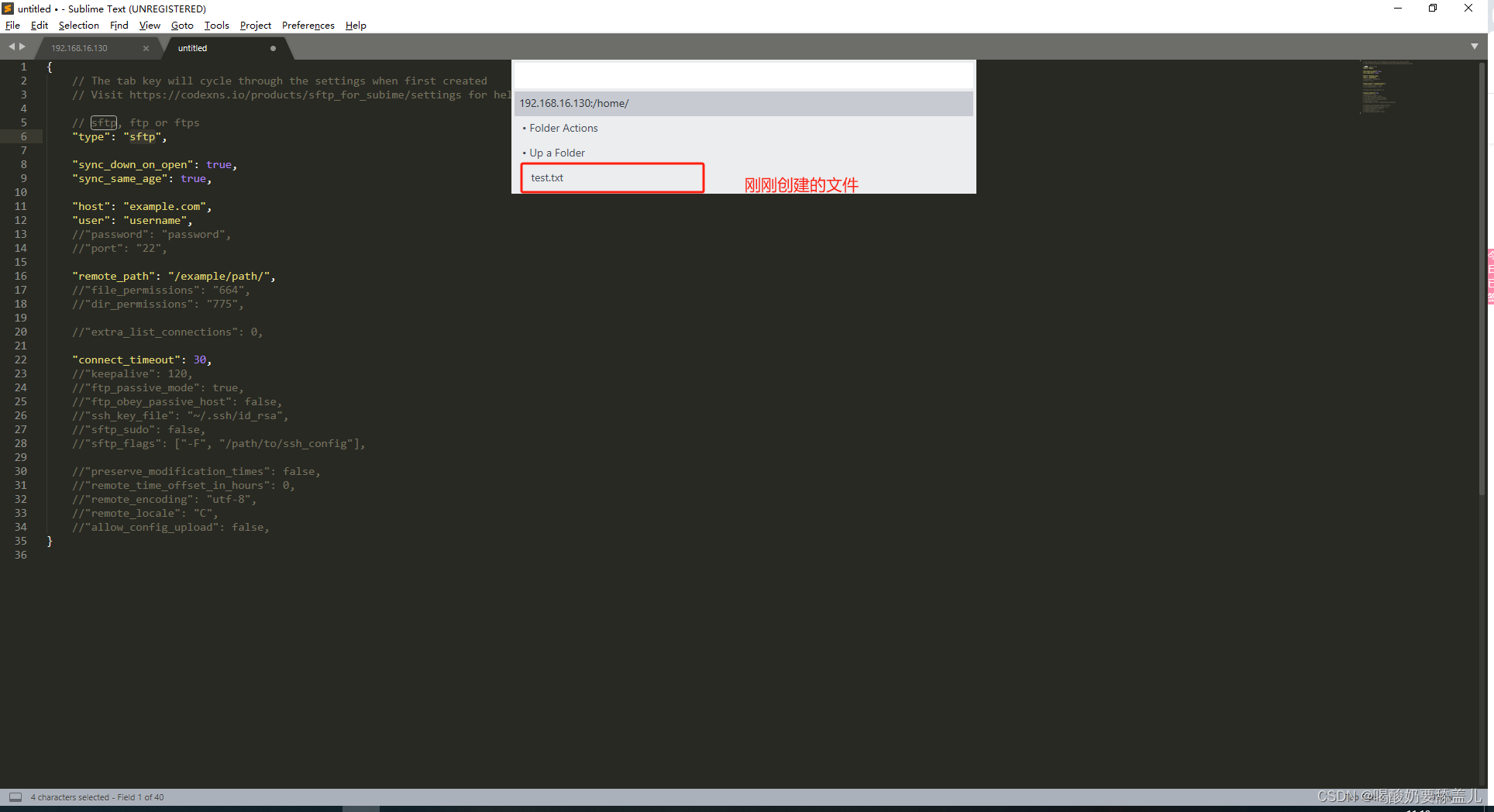Restore down the Sublime Text window

[1433, 9]
